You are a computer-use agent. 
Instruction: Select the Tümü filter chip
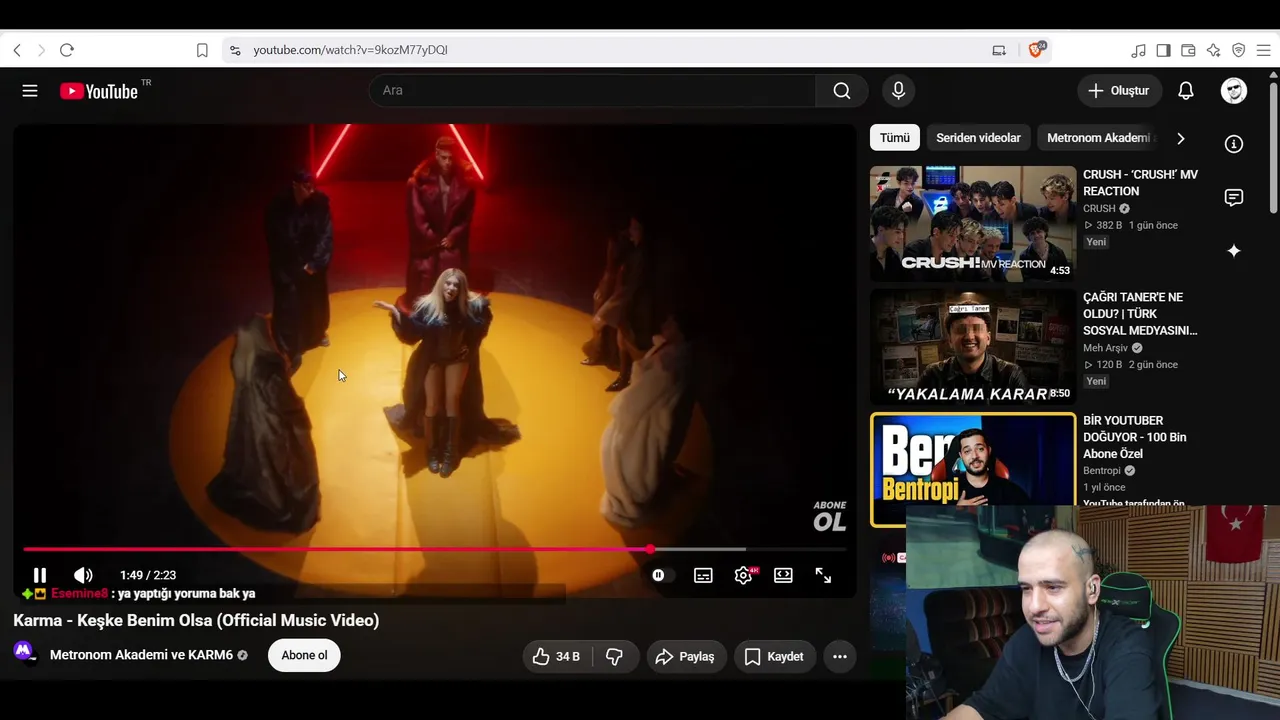tap(895, 138)
